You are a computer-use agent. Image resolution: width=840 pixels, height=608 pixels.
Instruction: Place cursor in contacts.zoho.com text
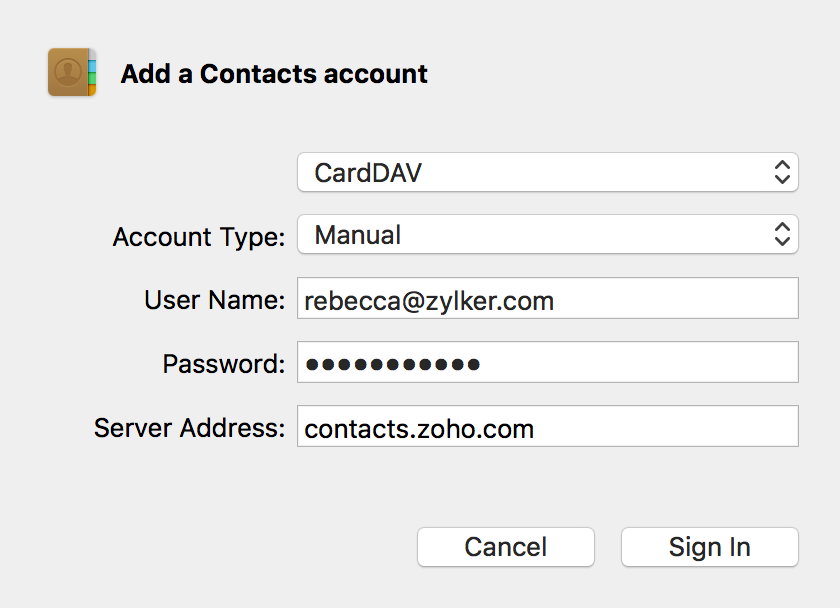coord(419,429)
